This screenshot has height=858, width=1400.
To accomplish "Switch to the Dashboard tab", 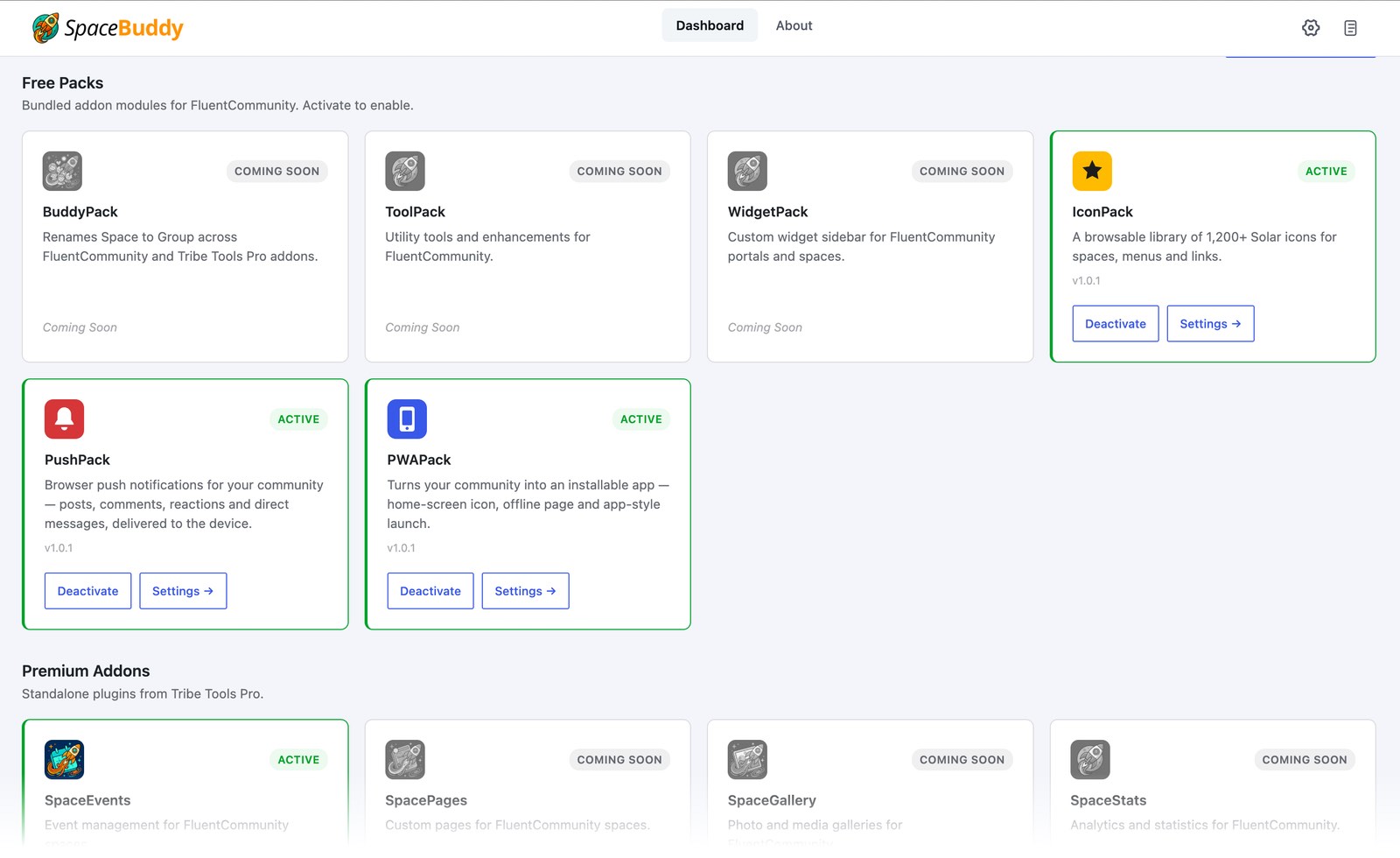I will pyautogui.click(x=710, y=25).
